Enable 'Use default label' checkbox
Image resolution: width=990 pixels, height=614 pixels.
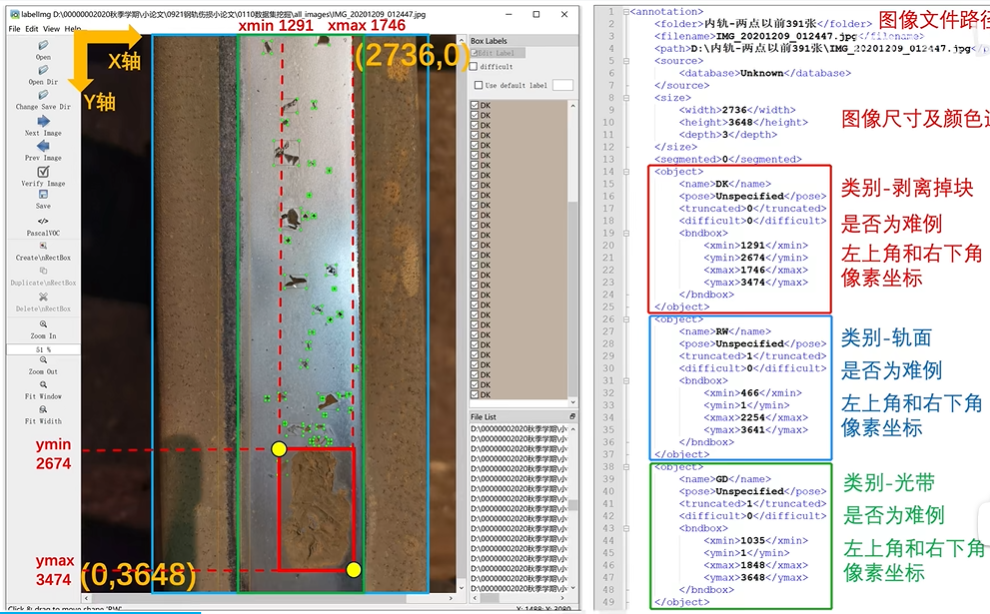(x=476, y=86)
